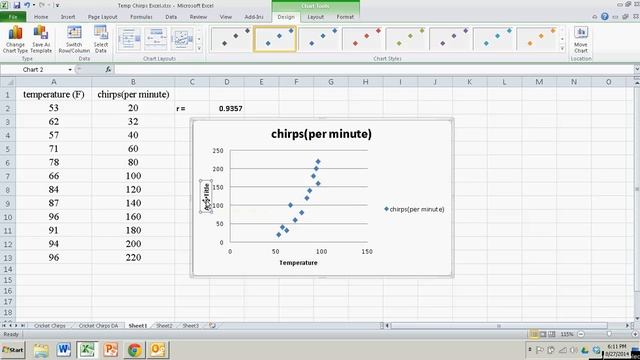Select the 'Temperature' horizontal axis title

click(298, 263)
